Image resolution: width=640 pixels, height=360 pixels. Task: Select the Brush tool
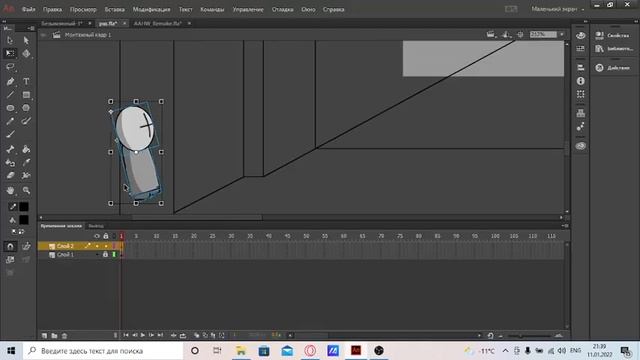[10, 134]
